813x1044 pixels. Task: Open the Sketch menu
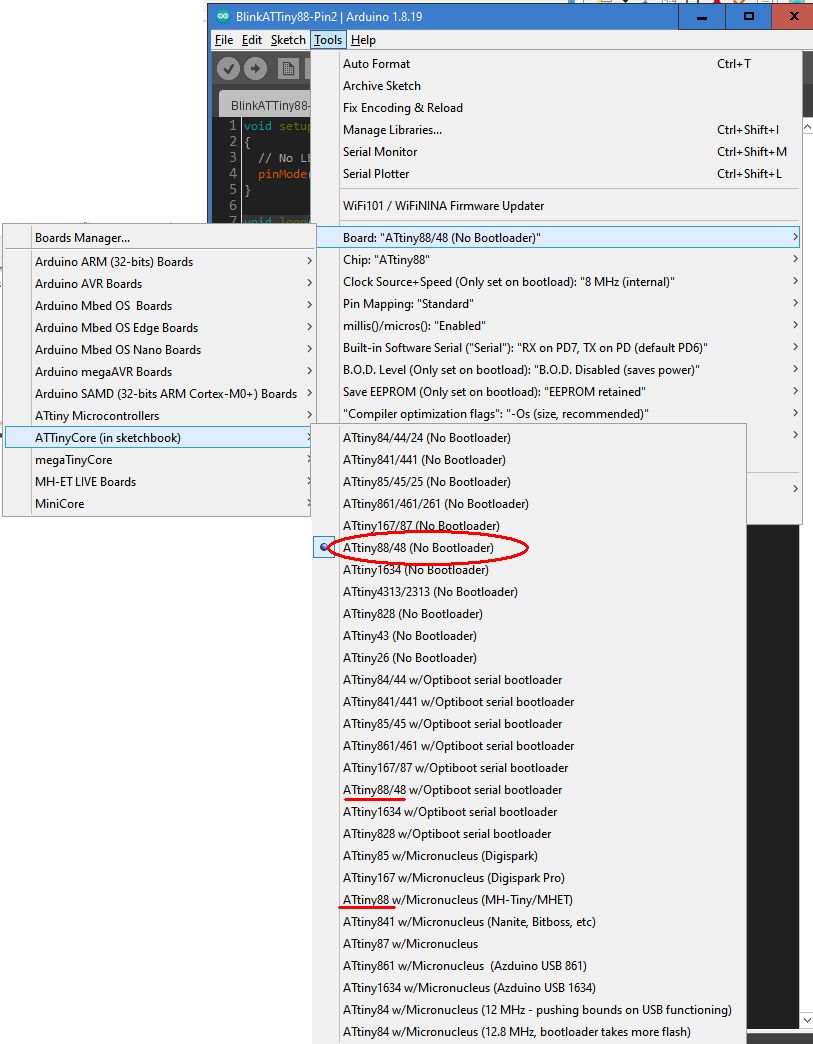[x=287, y=39]
